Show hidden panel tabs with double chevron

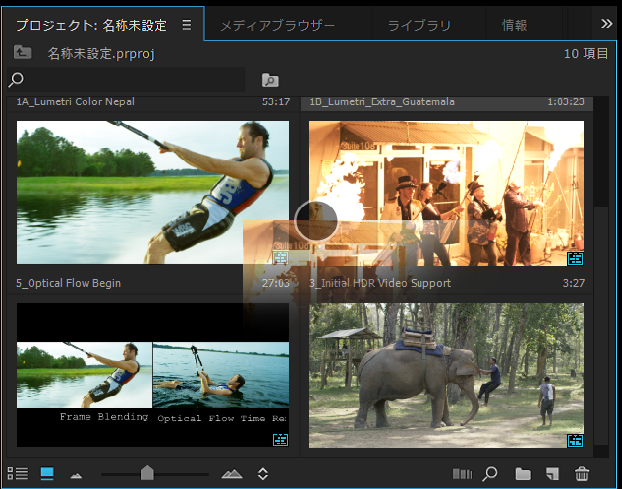point(606,24)
